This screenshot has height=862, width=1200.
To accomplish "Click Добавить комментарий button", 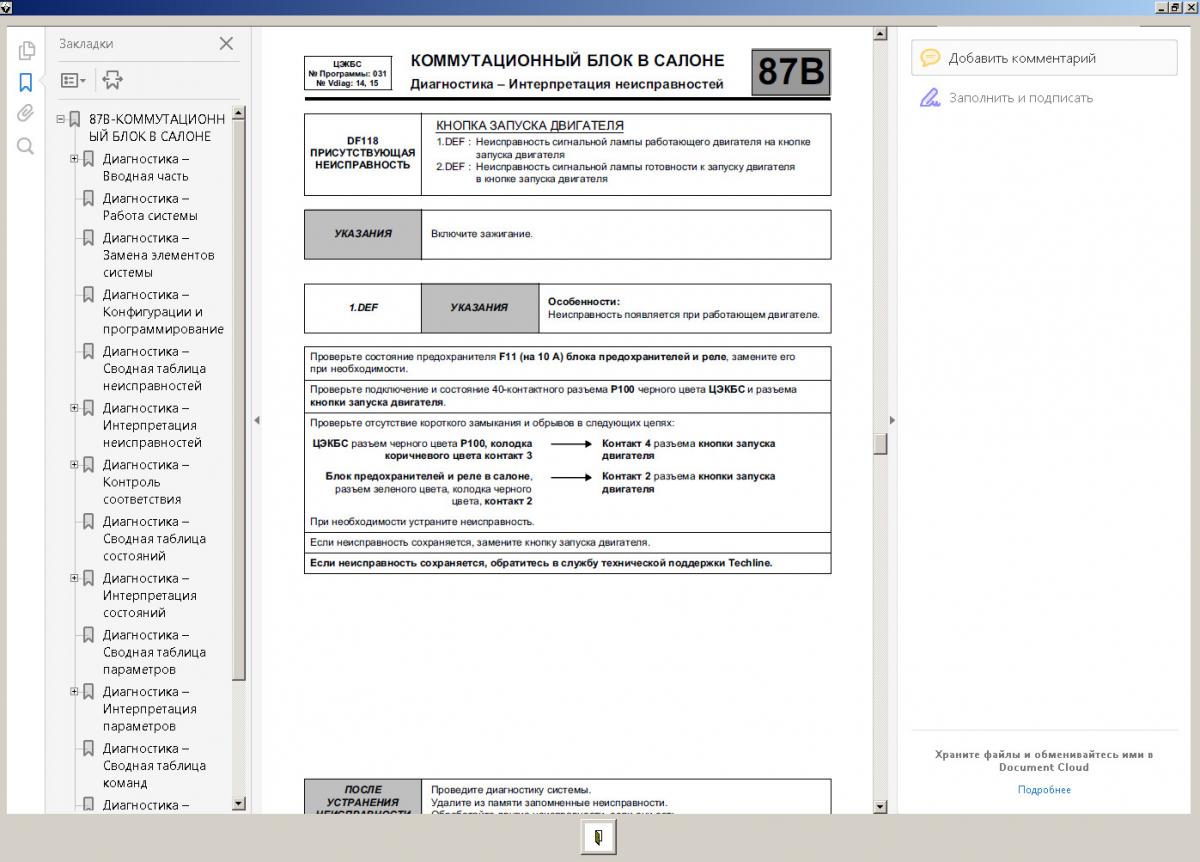I will click(x=1043, y=58).
